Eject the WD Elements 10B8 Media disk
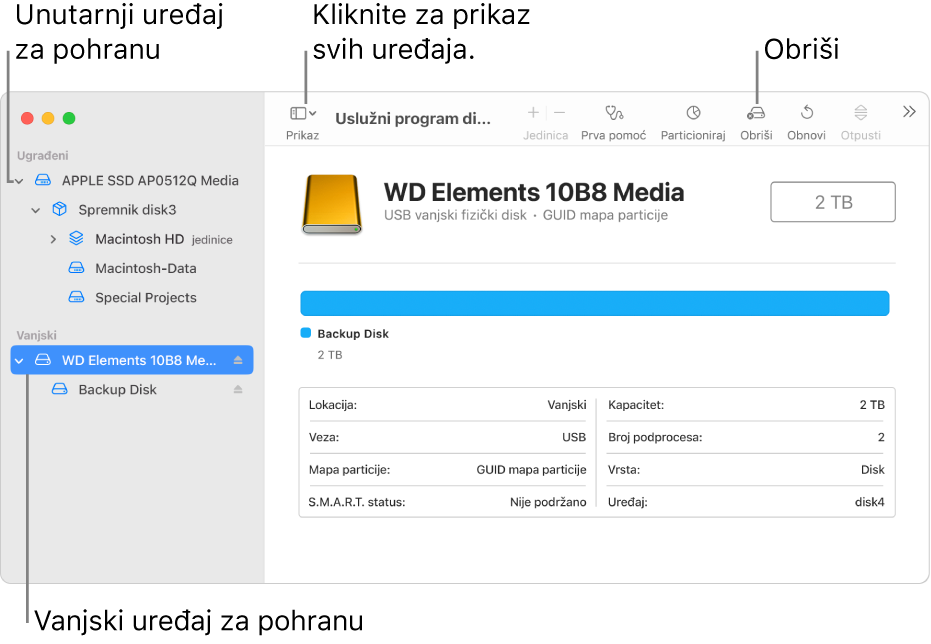Screen dimensions: 931x644 click(238, 360)
